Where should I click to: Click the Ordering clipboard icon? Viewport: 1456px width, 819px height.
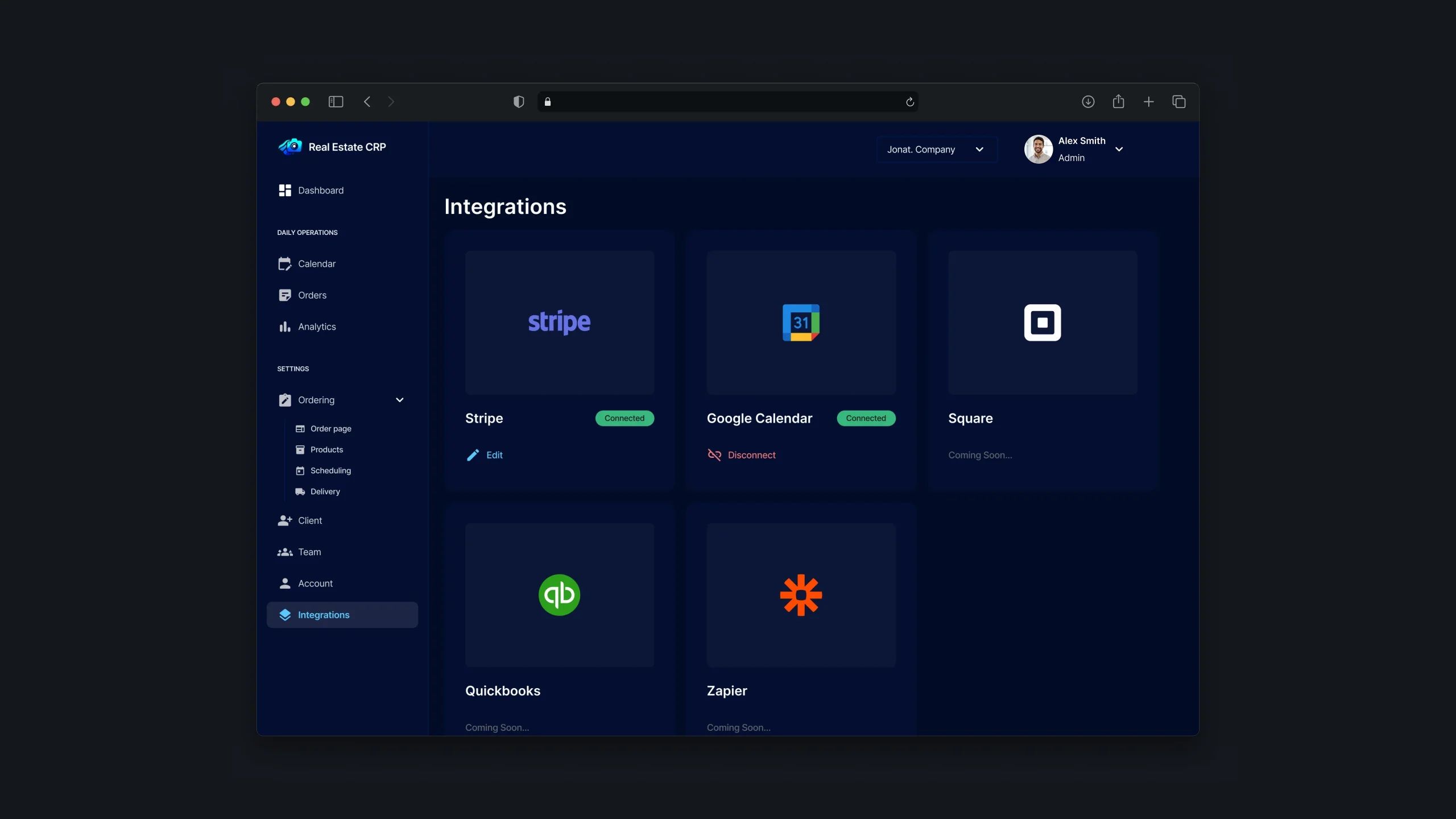285,400
